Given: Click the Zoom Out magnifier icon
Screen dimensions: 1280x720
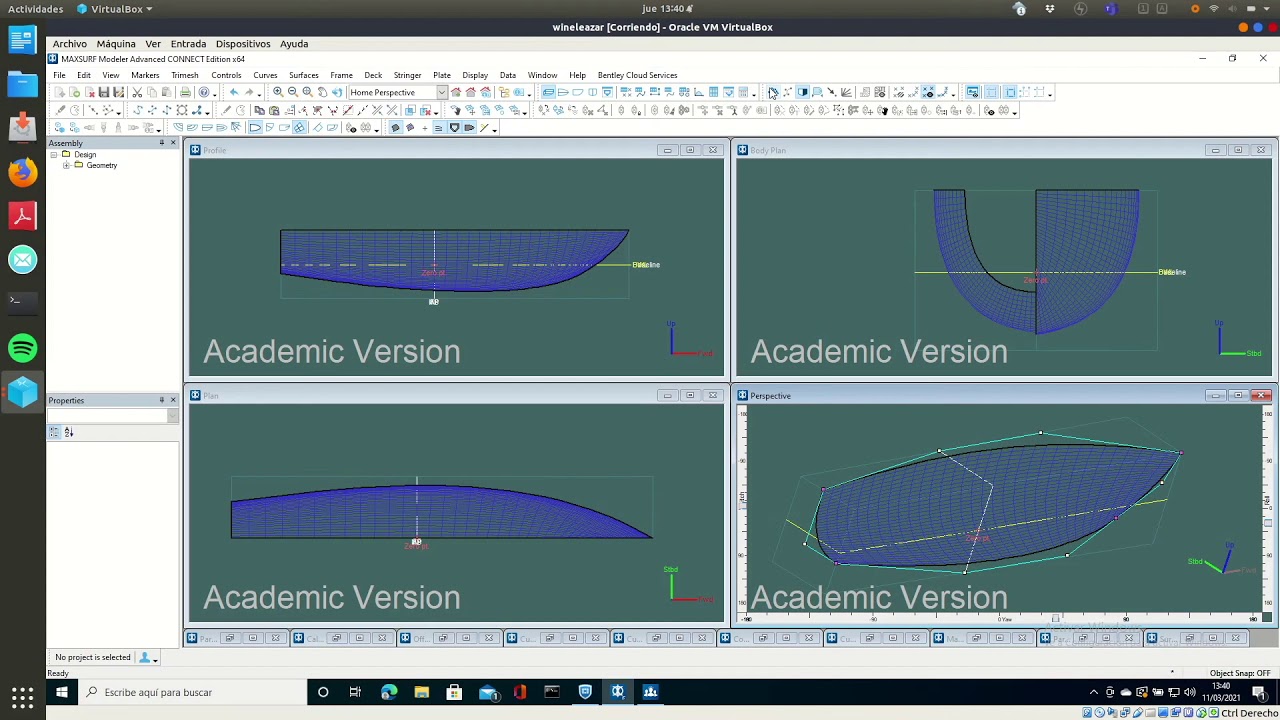Looking at the screenshot, I should (293, 92).
